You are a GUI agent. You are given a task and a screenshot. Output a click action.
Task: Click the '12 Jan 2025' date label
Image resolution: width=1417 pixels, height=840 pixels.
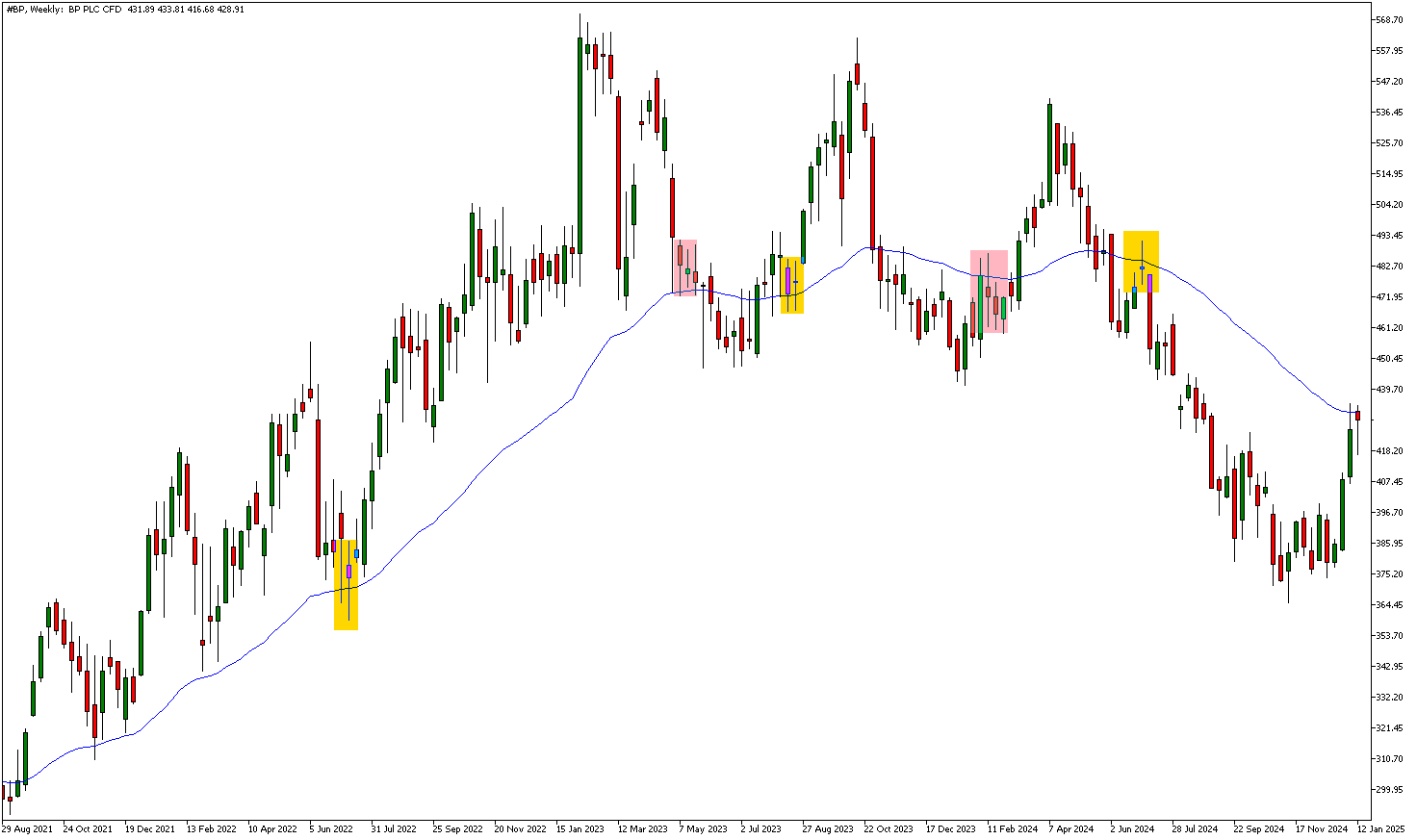pyautogui.click(x=1381, y=828)
